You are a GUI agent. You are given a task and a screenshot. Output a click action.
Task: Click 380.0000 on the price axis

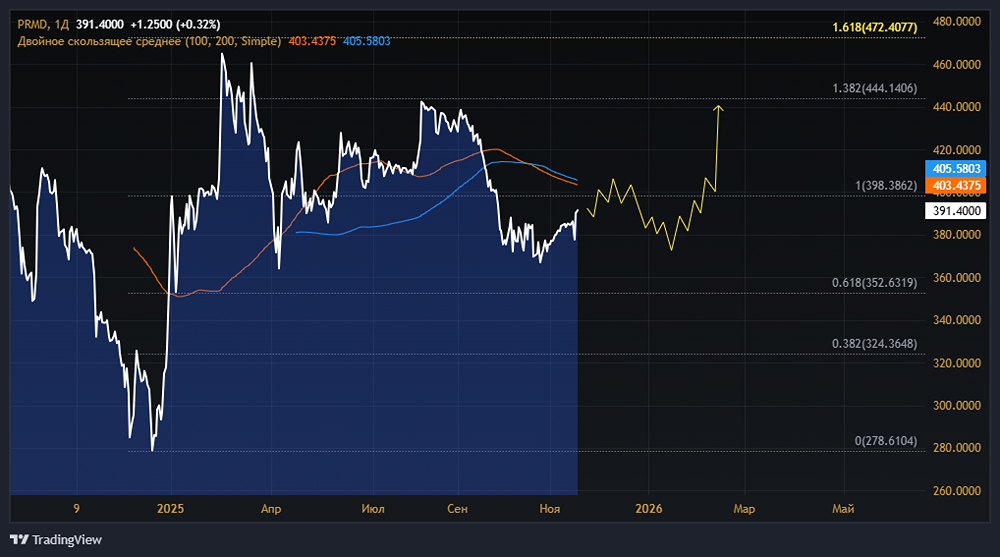pyautogui.click(x=957, y=235)
